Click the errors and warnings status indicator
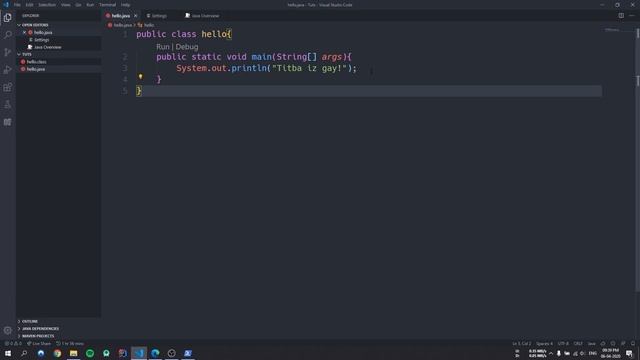 (13, 344)
